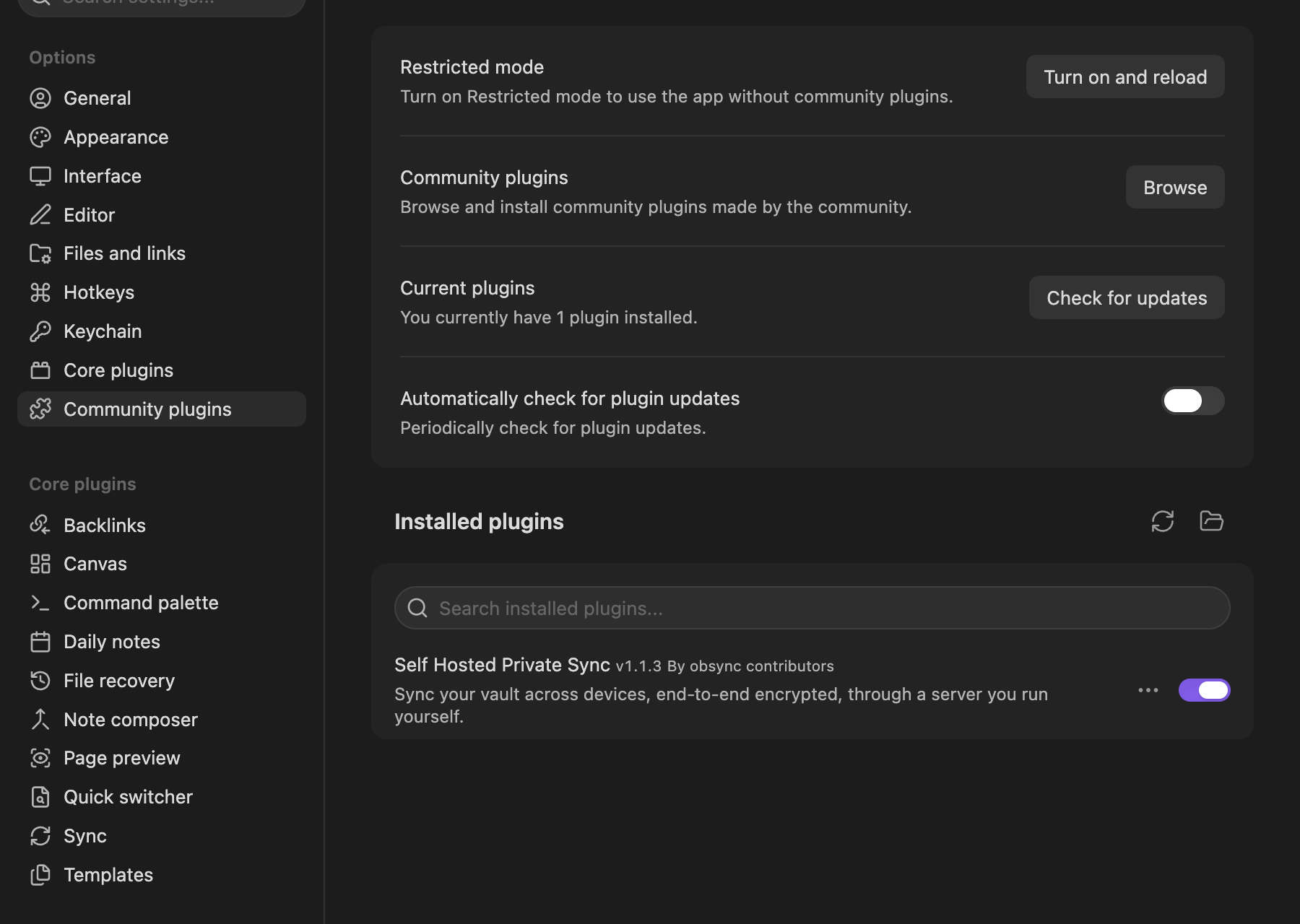The height and width of the screenshot is (924, 1300).
Task: Disable the Self Hosted Private Sync plugin
Action: click(1204, 690)
